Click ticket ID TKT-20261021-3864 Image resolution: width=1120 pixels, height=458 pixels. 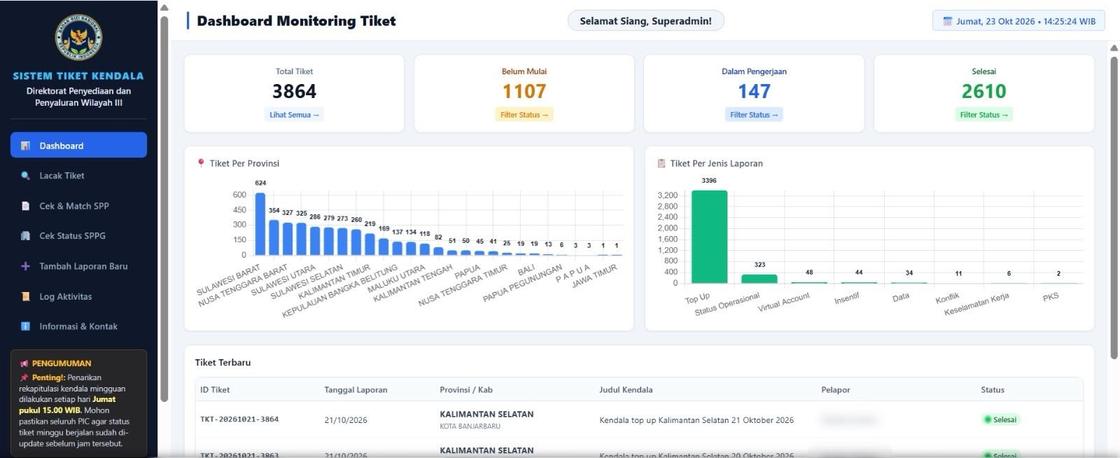241,419
